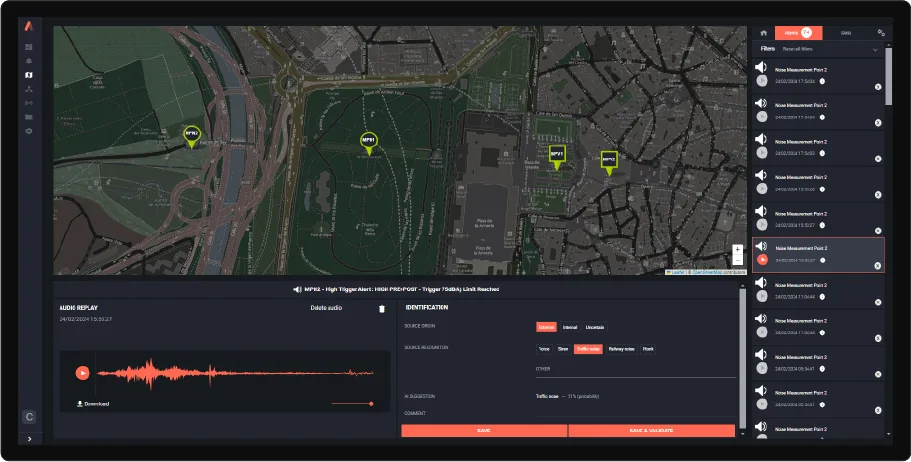Adjust the audio volume slider
Image resolution: width=911 pixels, height=462 pixels.
click(352, 403)
